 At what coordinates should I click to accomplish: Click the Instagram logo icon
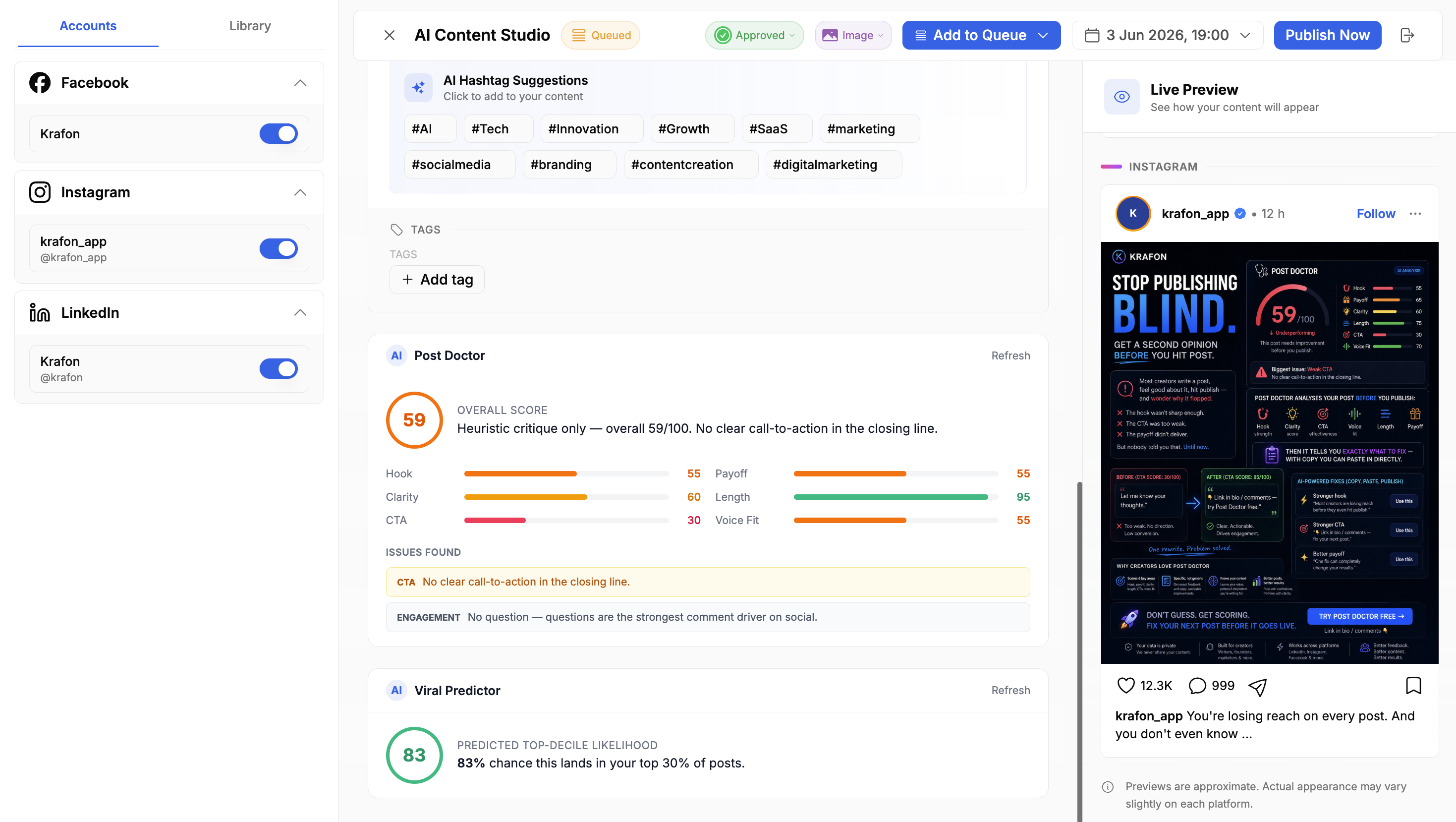[x=40, y=192]
